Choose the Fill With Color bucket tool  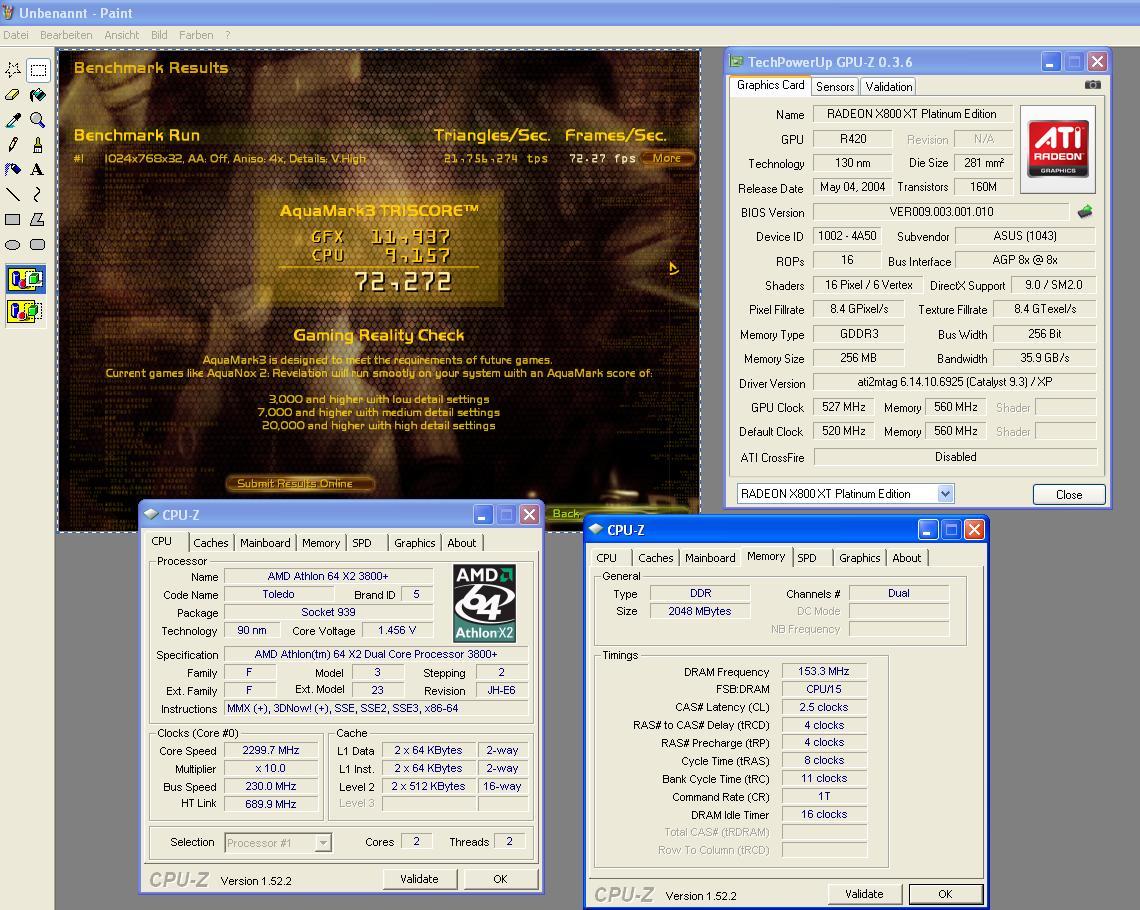click(38, 94)
